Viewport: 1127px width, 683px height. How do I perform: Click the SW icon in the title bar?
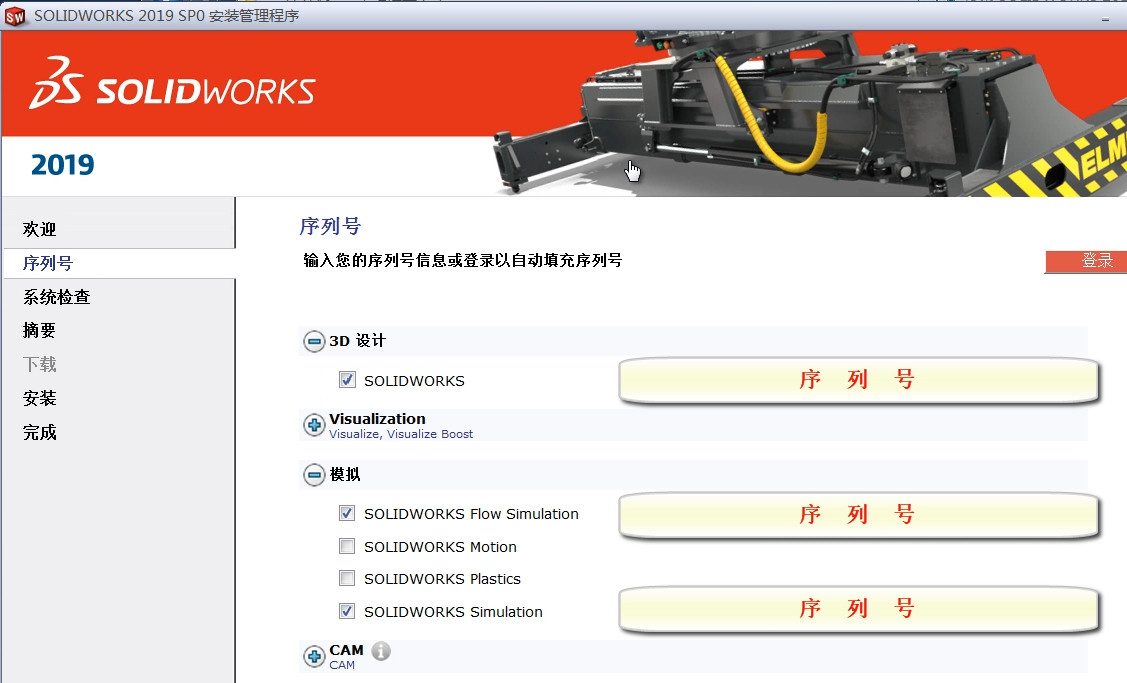tap(17, 15)
